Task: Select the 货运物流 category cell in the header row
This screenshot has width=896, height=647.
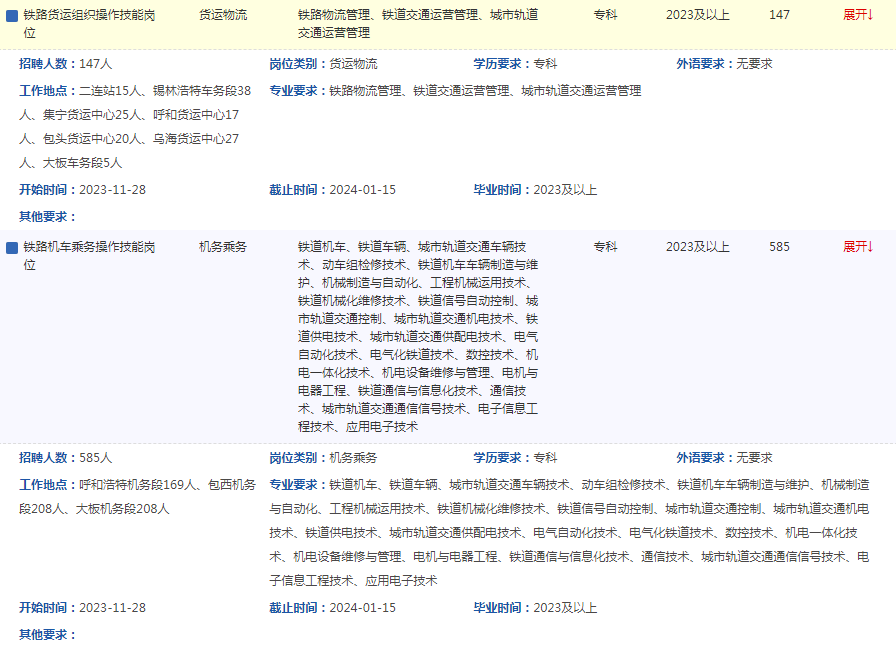Action: tap(222, 15)
